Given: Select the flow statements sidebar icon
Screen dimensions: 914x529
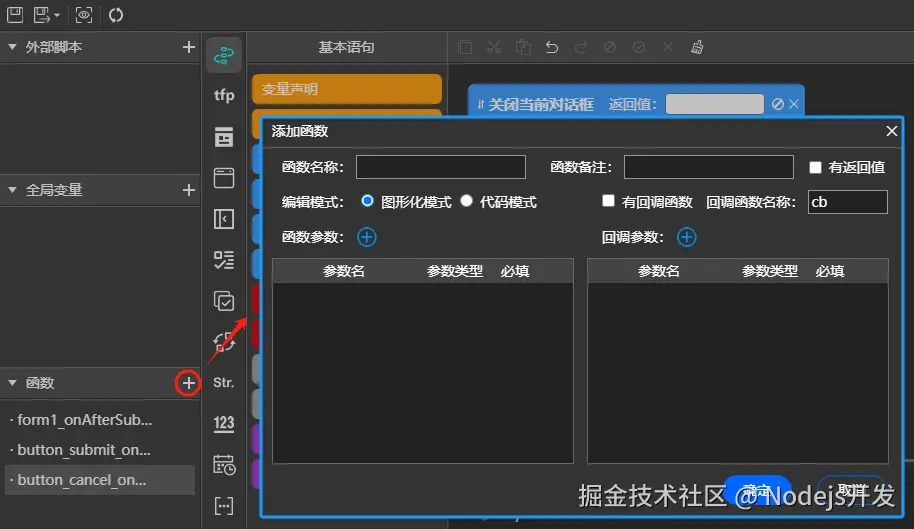Looking at the screenshot, I should tap(224, 55).
